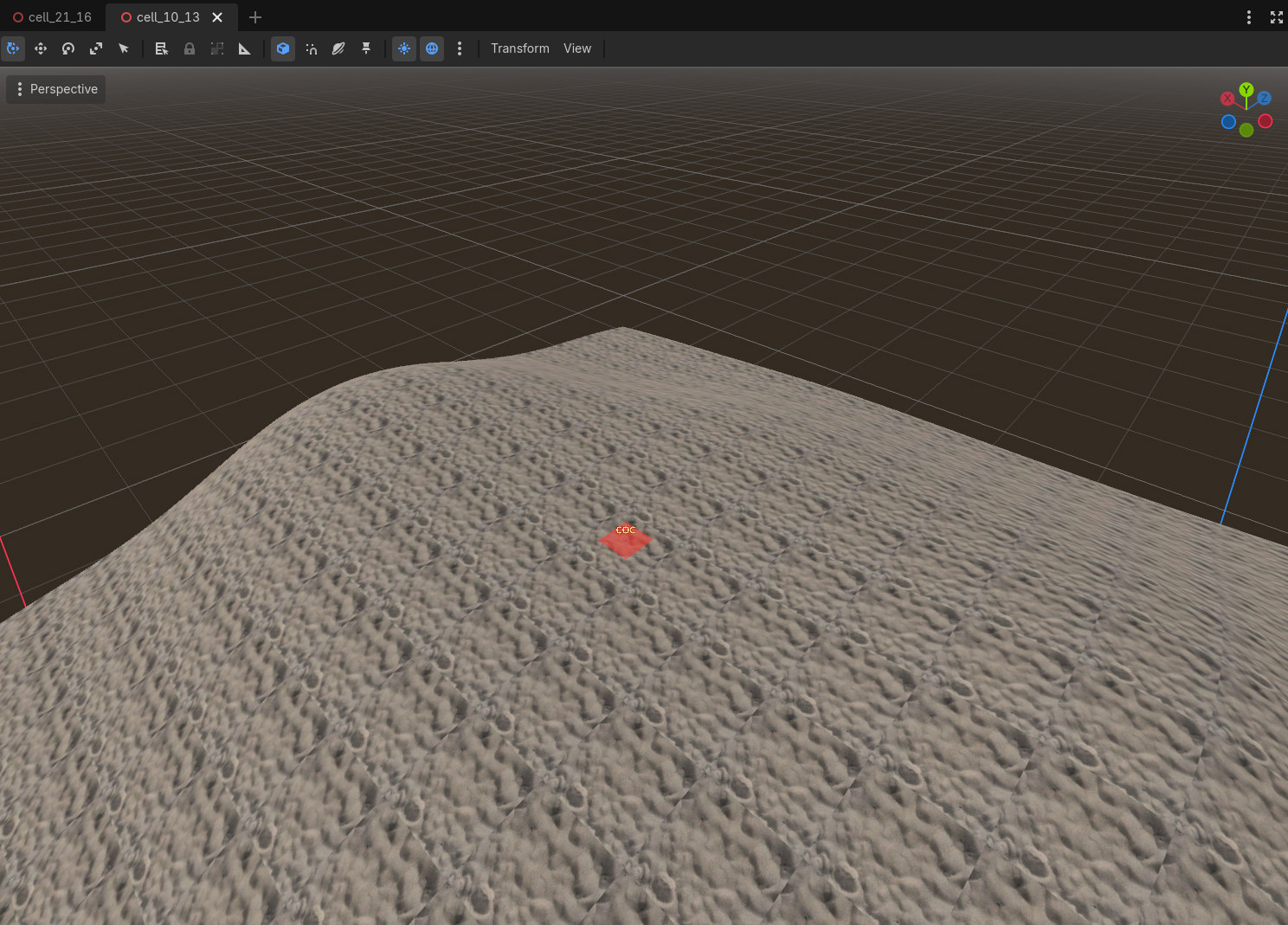The height and width of the screenshot is (925, 1288).
Task: Open the Perspective viewport menu
Action: [x=56, y=89]
